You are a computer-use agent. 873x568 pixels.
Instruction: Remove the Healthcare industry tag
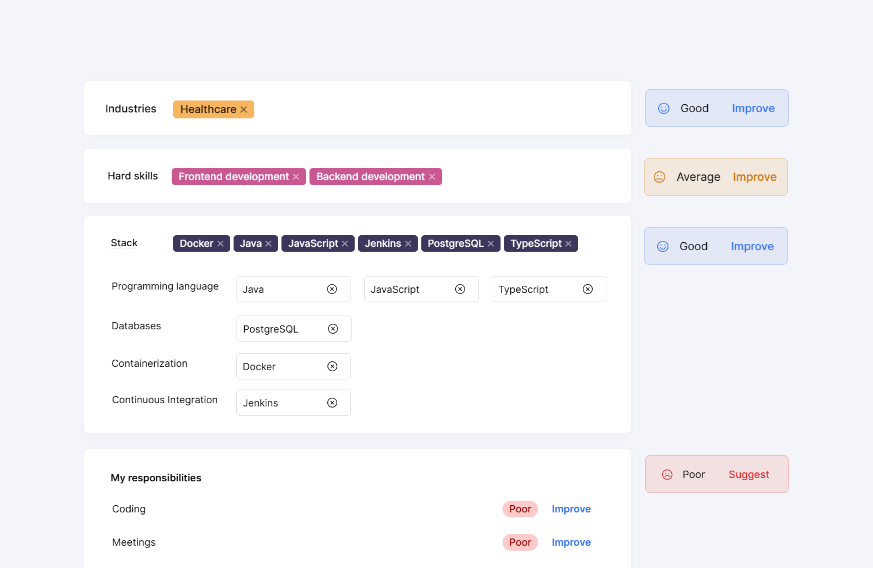pos(243,110)
